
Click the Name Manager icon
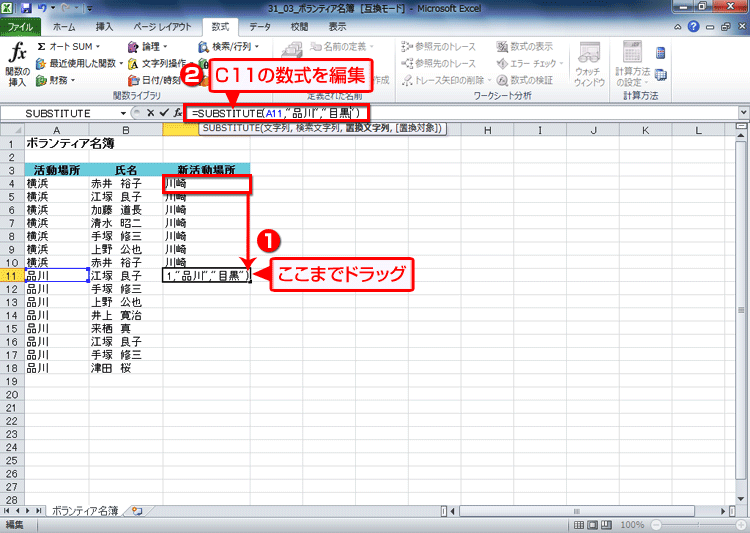coord(291,51)
